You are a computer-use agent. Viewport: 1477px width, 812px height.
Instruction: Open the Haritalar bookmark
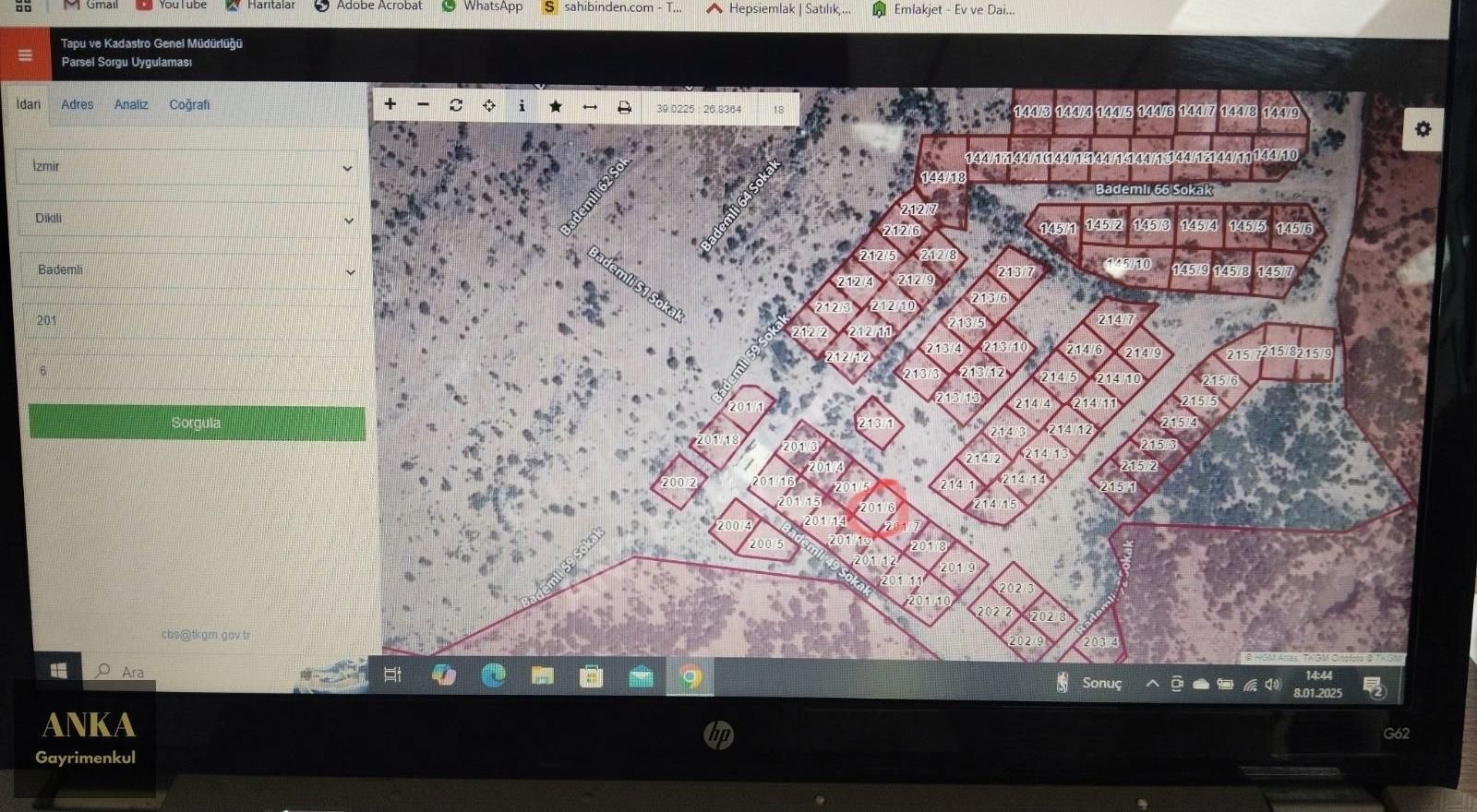tap(260, 6)
